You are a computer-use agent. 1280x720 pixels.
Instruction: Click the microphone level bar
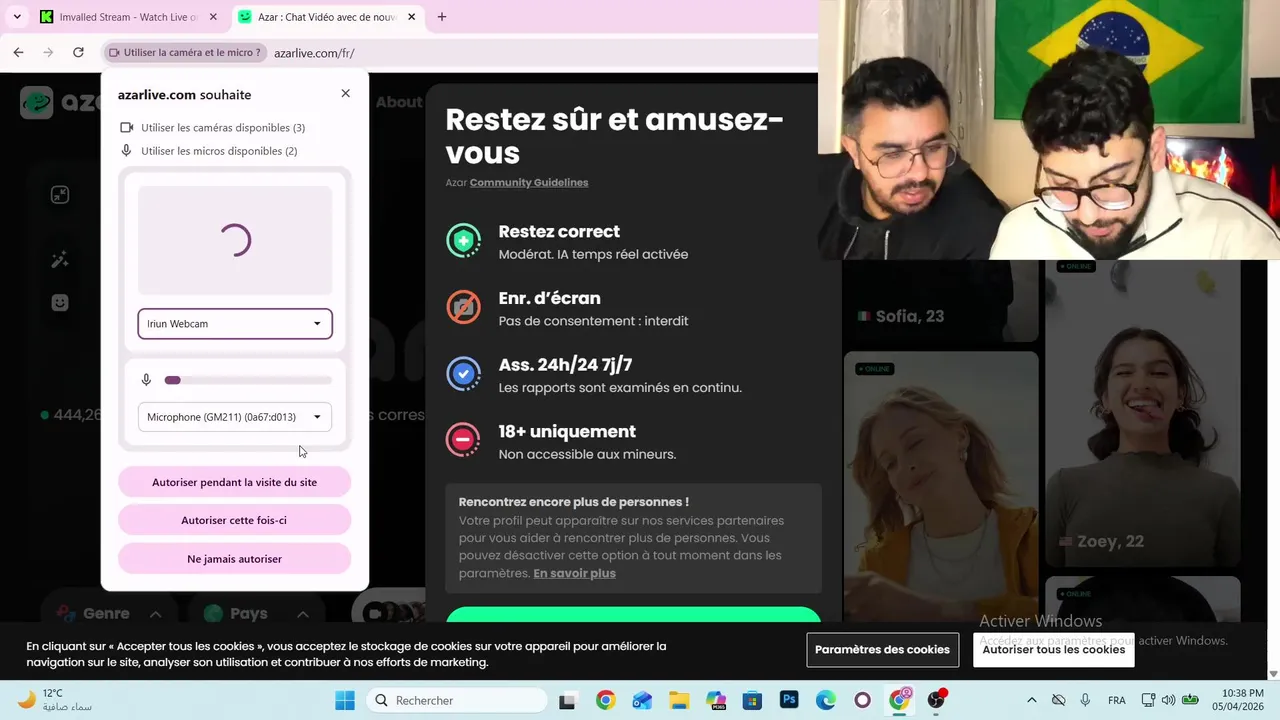click(x=248, y=380)
